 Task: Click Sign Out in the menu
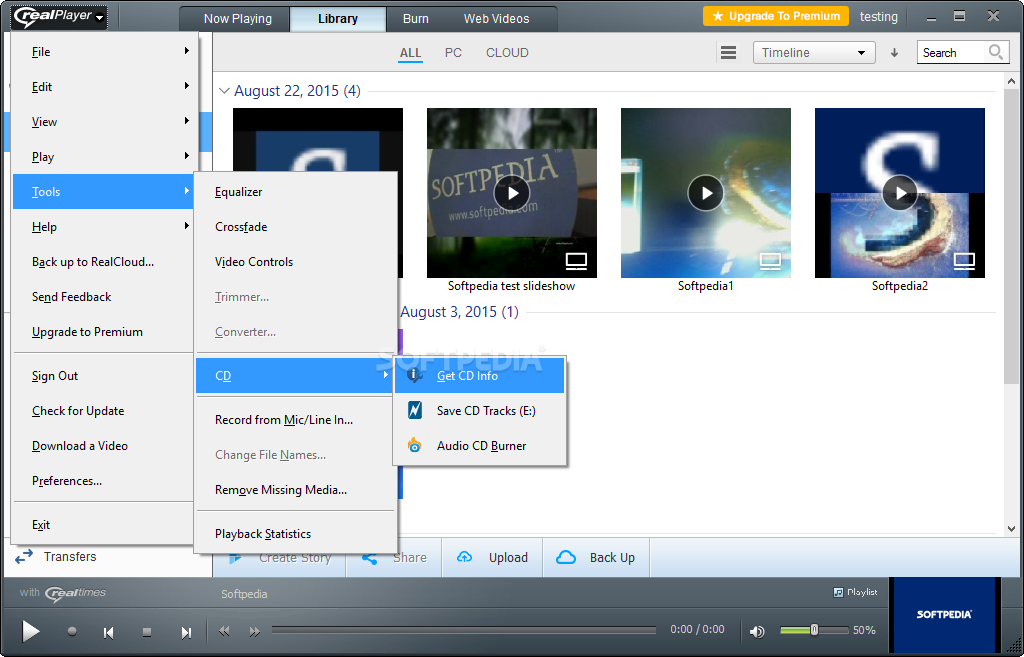pyautogui.click(x=104, y=376)
